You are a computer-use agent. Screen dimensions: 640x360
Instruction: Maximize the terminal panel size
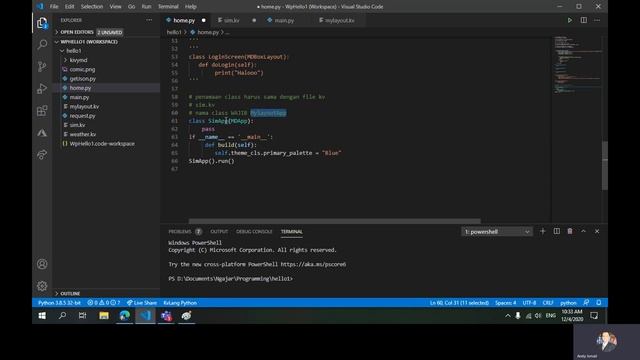coord(584,231)
